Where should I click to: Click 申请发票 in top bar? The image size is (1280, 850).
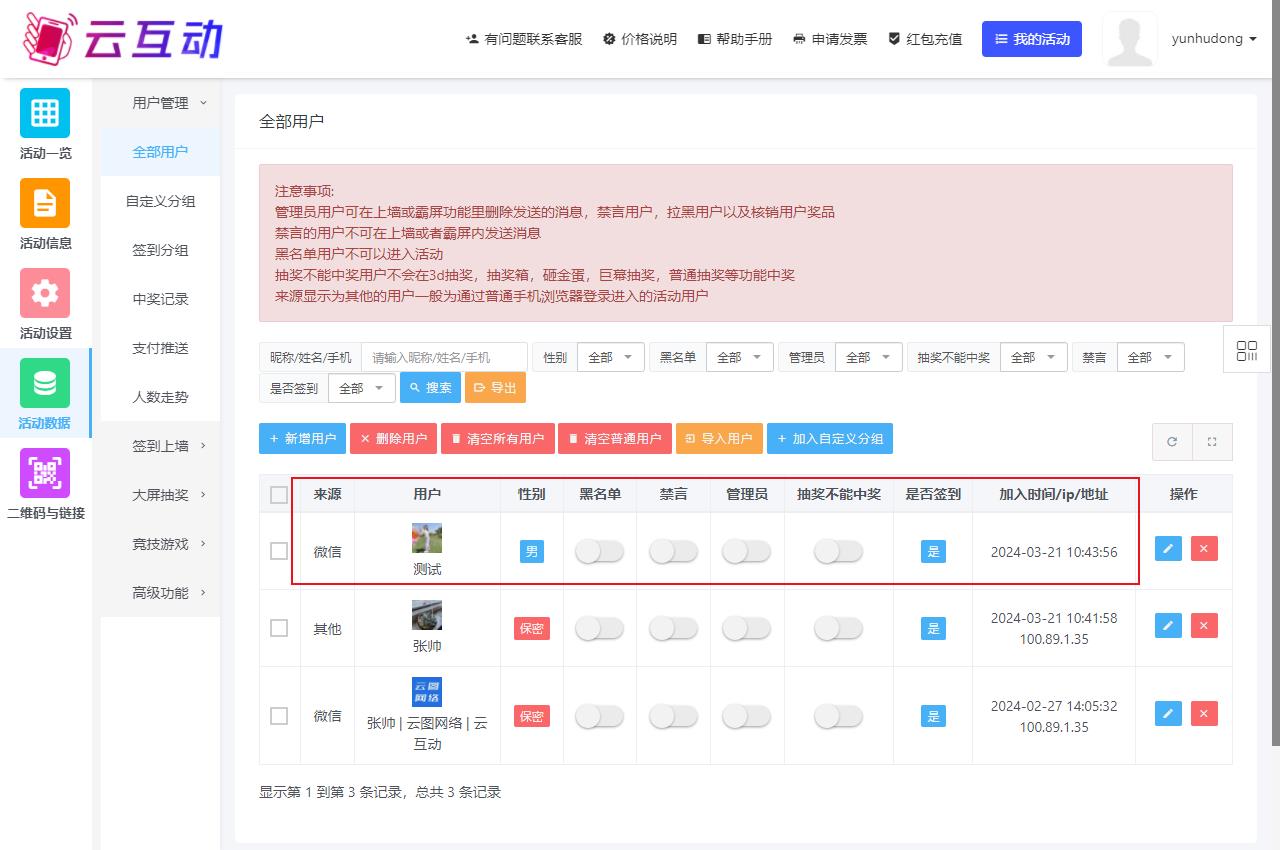click(830, 39)
